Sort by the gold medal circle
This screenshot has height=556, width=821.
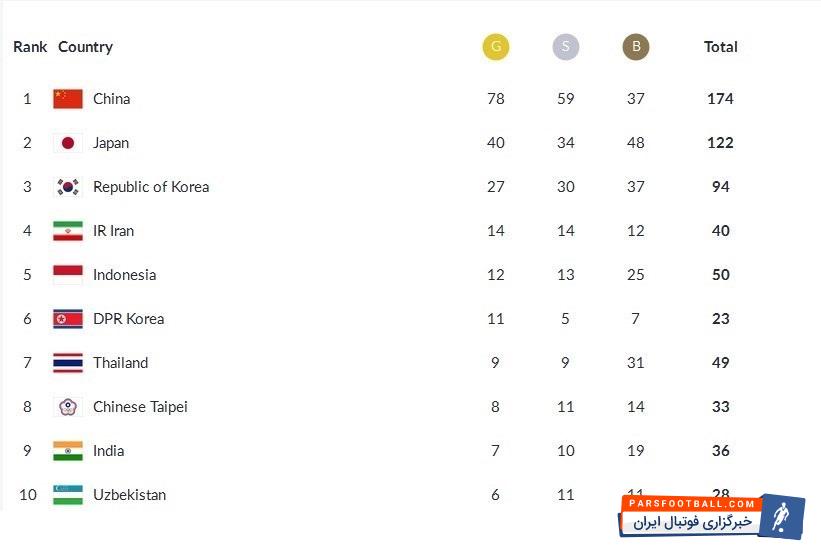(x=495, y=47)
